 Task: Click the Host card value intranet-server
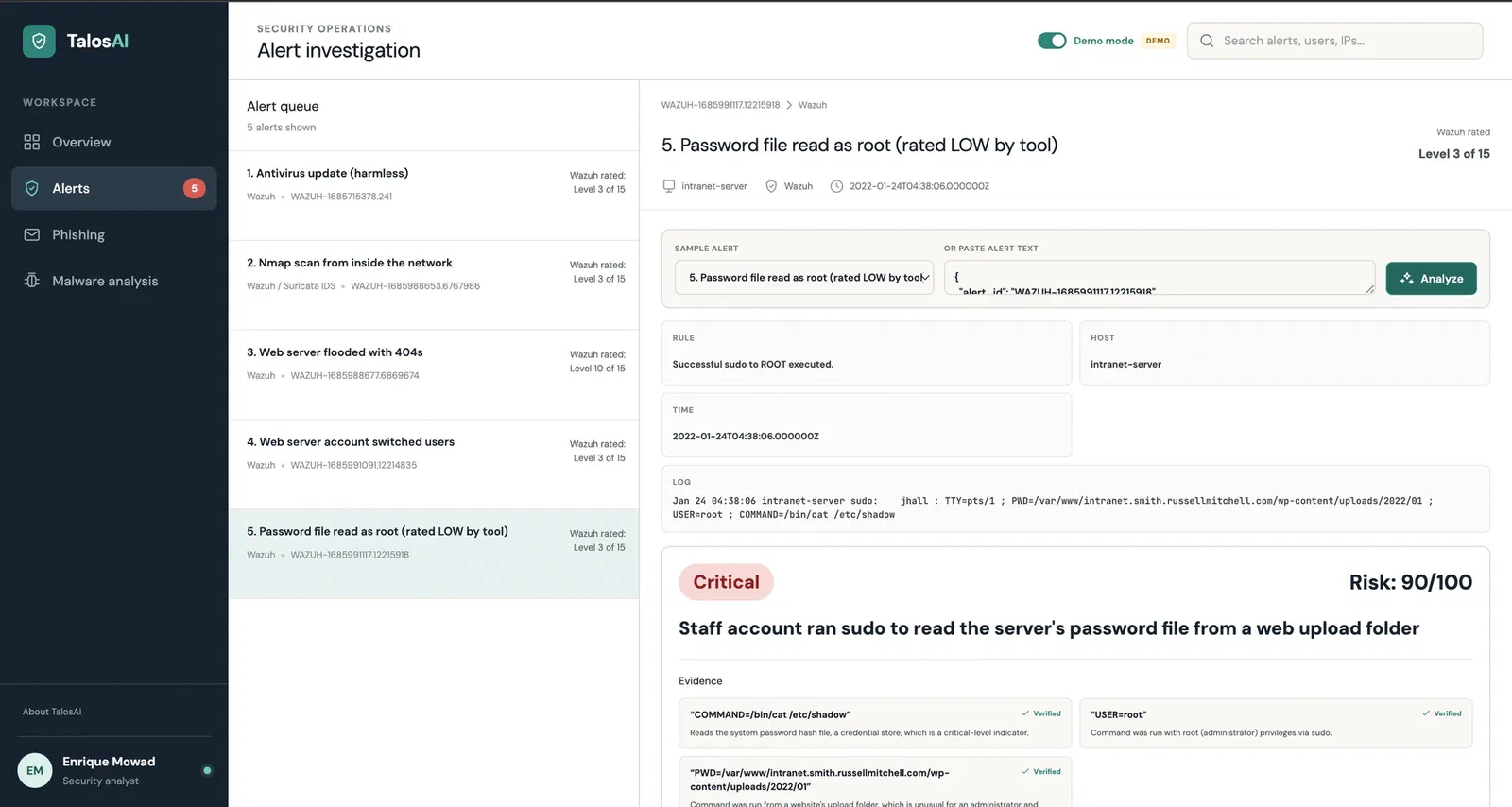tap(1125, 365)
